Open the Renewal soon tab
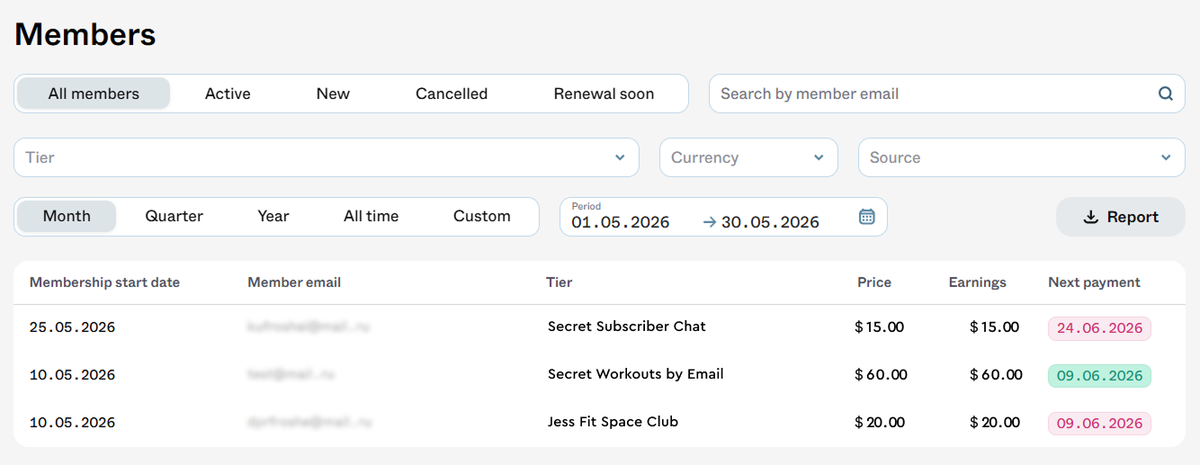 click(604, 94)
